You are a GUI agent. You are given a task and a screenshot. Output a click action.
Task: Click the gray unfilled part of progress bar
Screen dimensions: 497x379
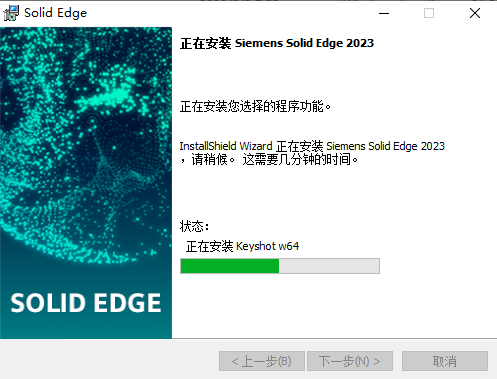pos(329,266)
